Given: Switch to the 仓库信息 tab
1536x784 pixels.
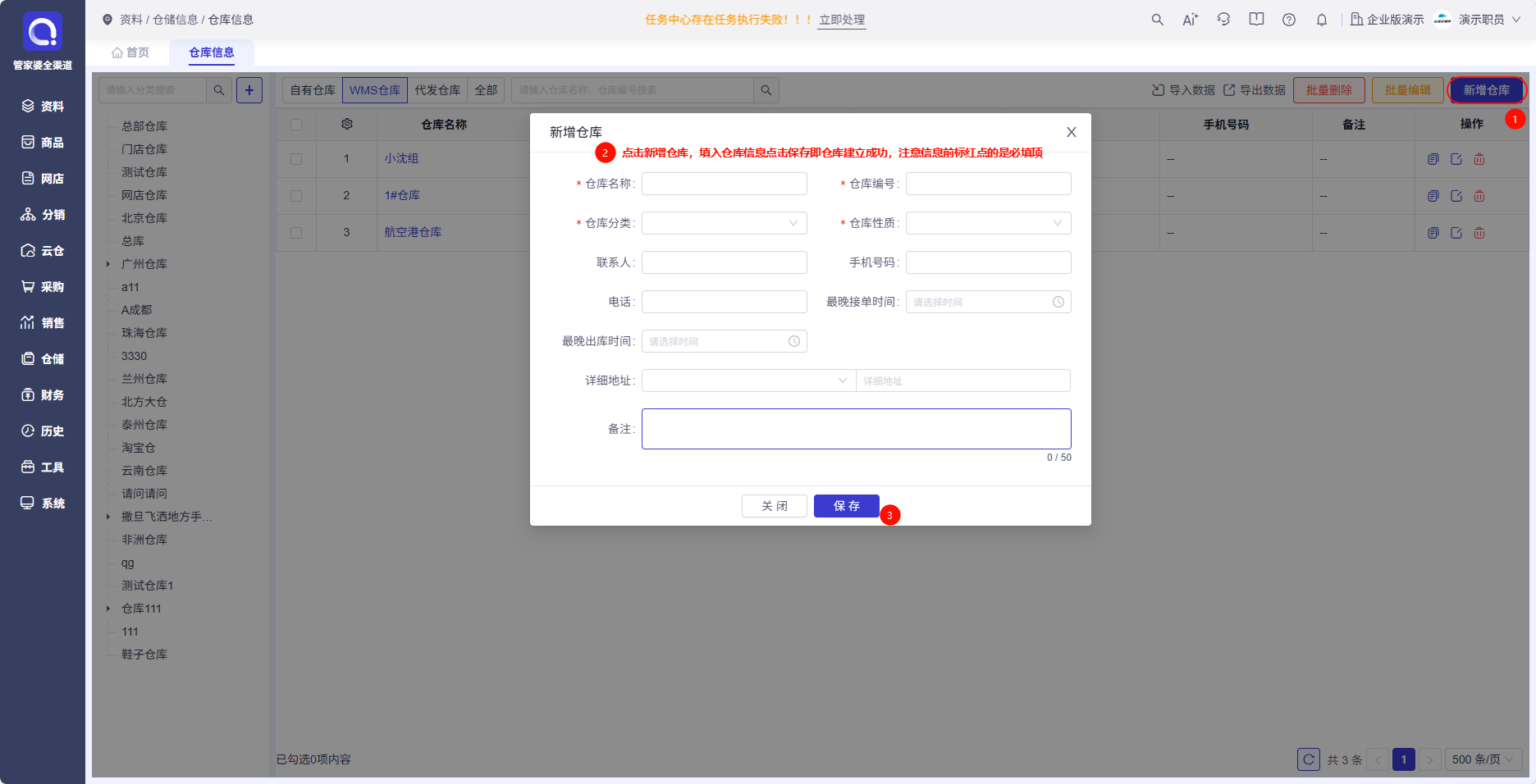Looking at the screenshot, I should (x=212, y=52).
